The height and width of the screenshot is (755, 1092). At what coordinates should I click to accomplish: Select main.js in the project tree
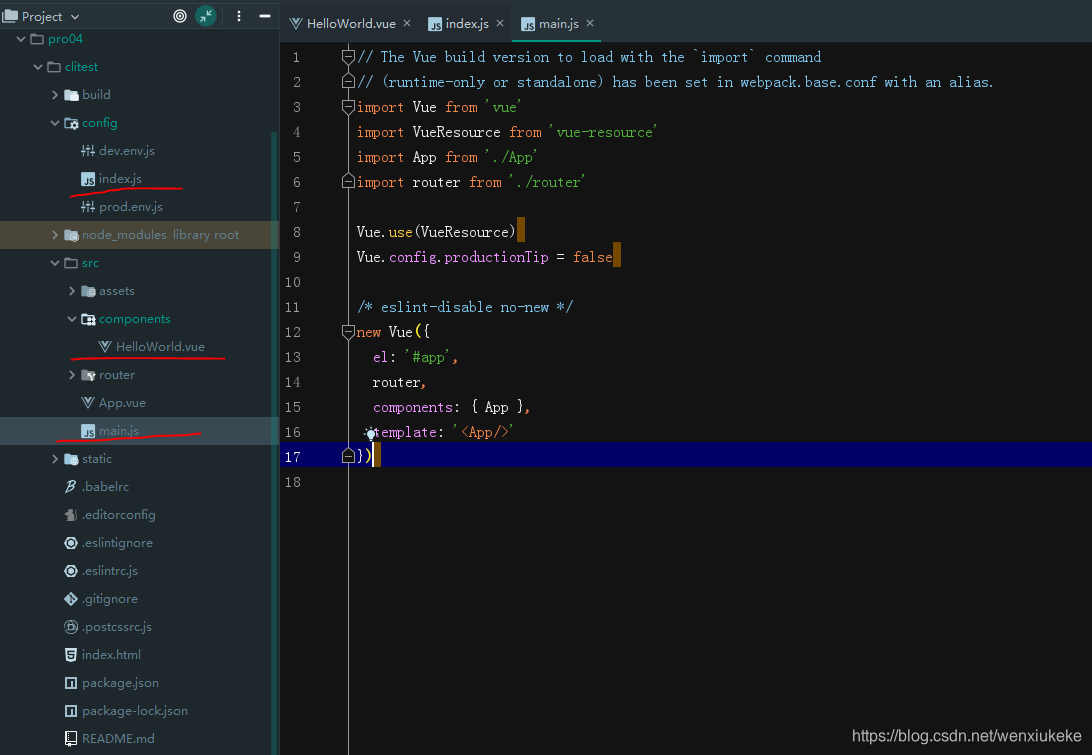tap(118, 430)
